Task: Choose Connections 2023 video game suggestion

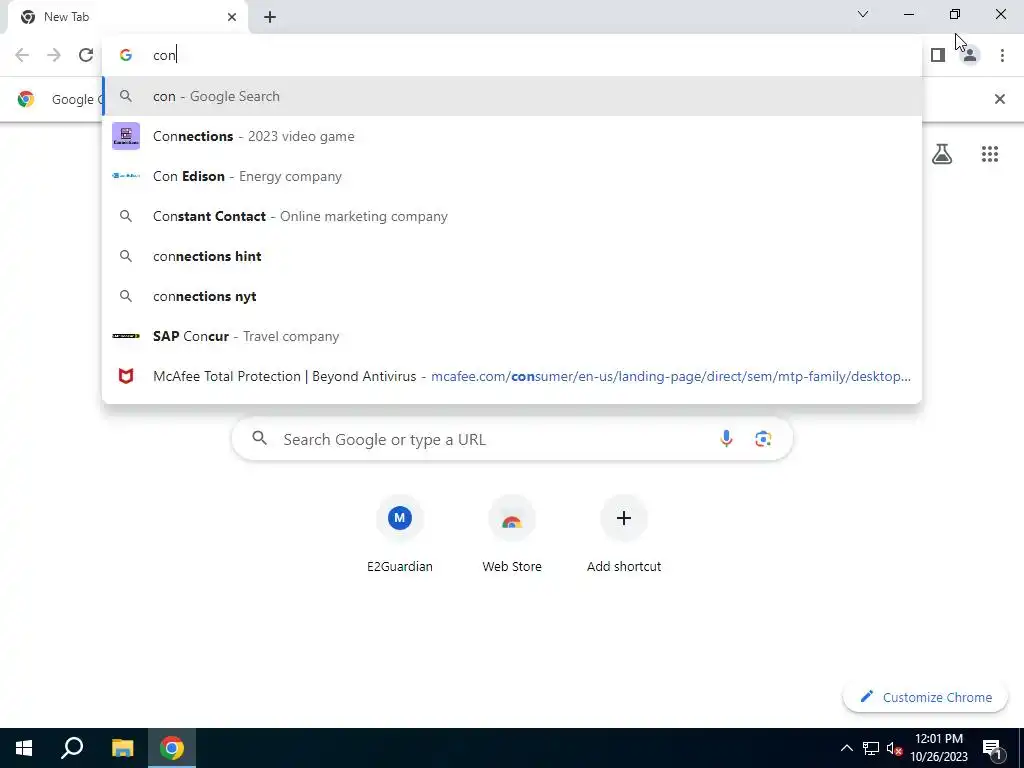Action: coord(512,136)
